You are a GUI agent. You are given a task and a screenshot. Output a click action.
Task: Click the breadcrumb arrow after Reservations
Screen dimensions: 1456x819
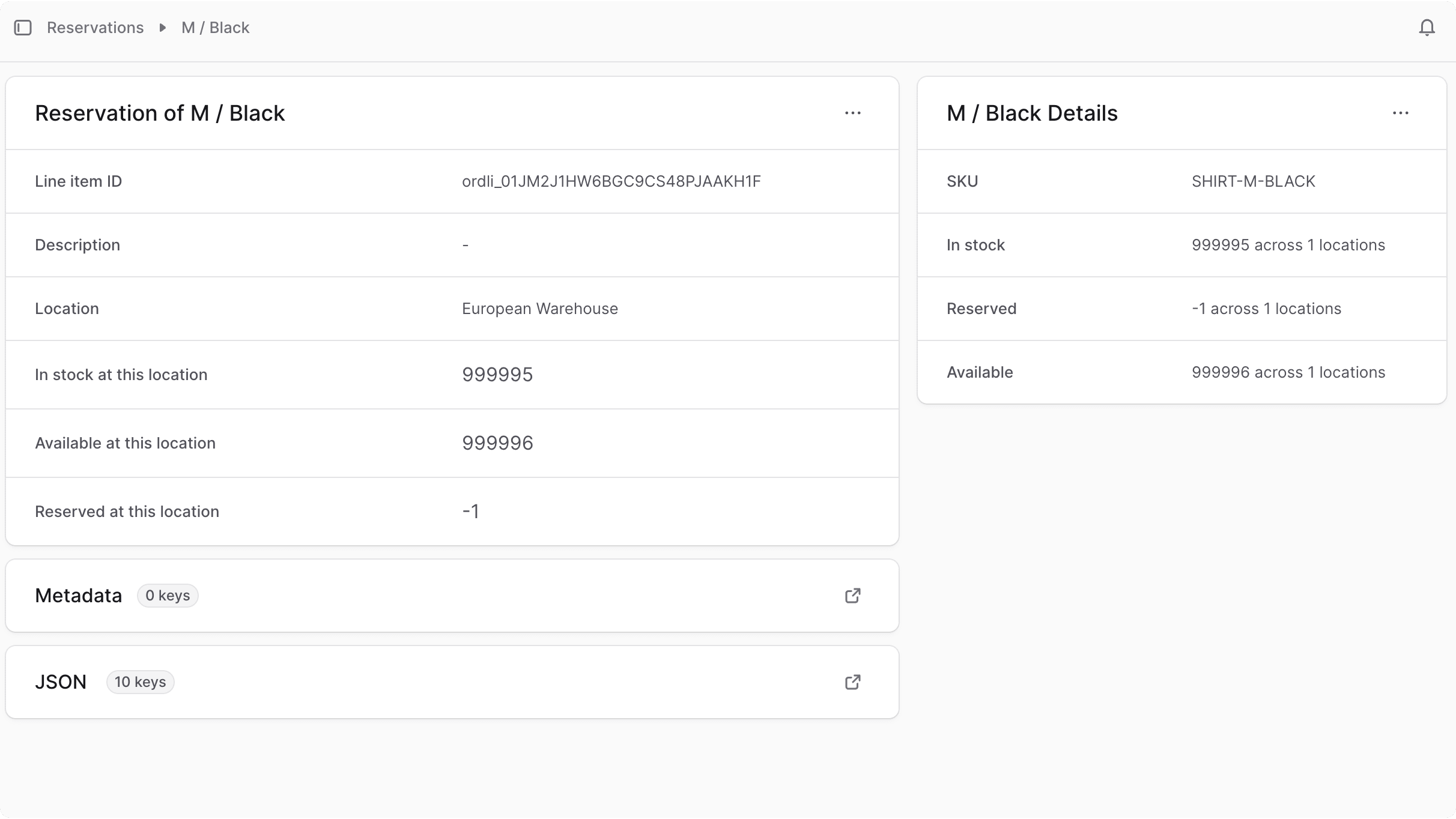coord(162,28)
